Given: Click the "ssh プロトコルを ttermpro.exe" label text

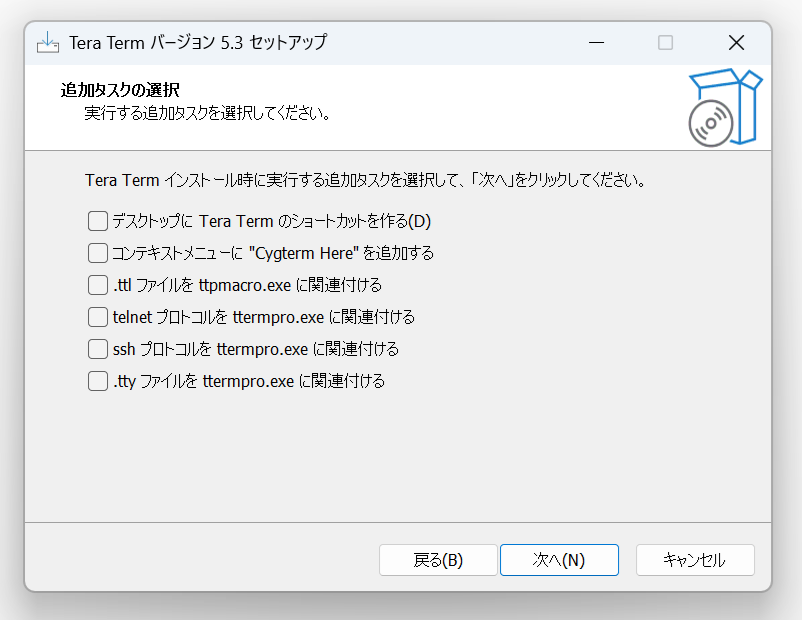Looking at the screenshot, I should 210,349.
